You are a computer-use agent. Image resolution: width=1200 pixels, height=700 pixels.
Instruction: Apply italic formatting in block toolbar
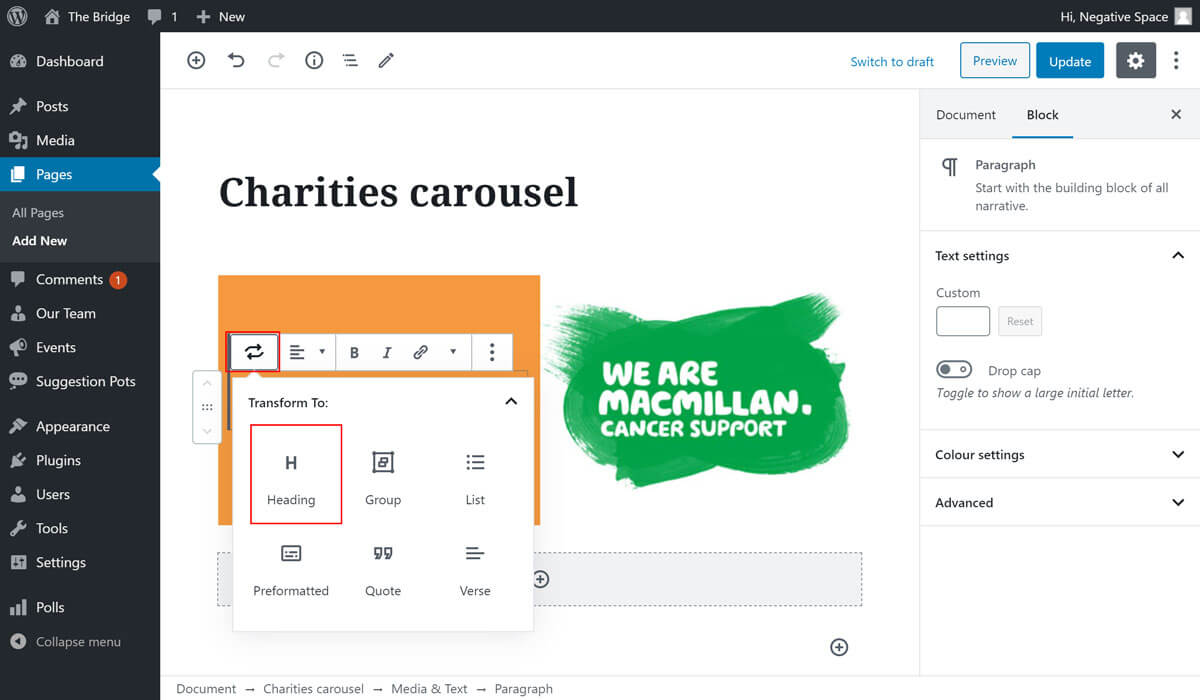pyautogui.click(x=387, y=352)
